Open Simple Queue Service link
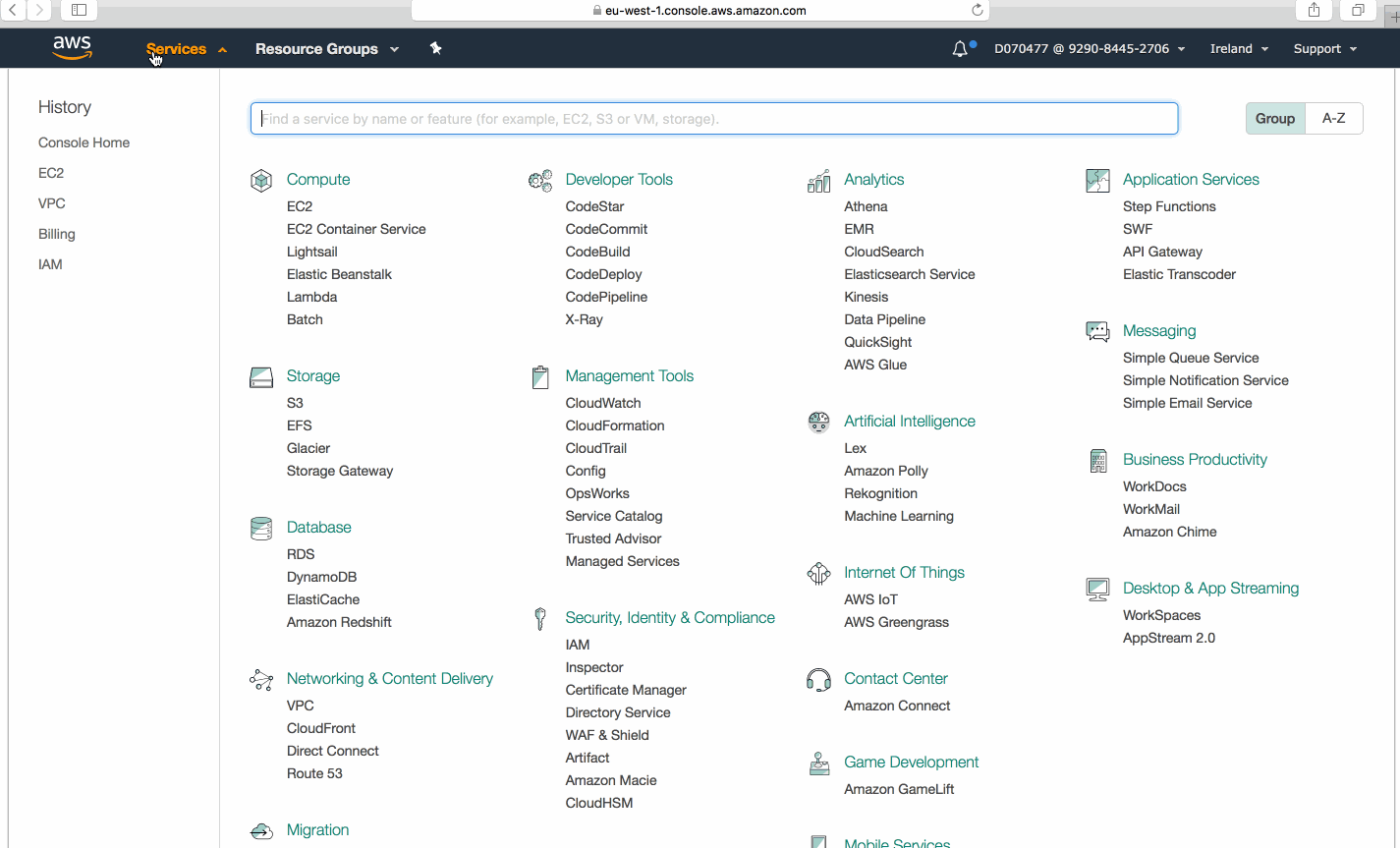 [1191, 358]
